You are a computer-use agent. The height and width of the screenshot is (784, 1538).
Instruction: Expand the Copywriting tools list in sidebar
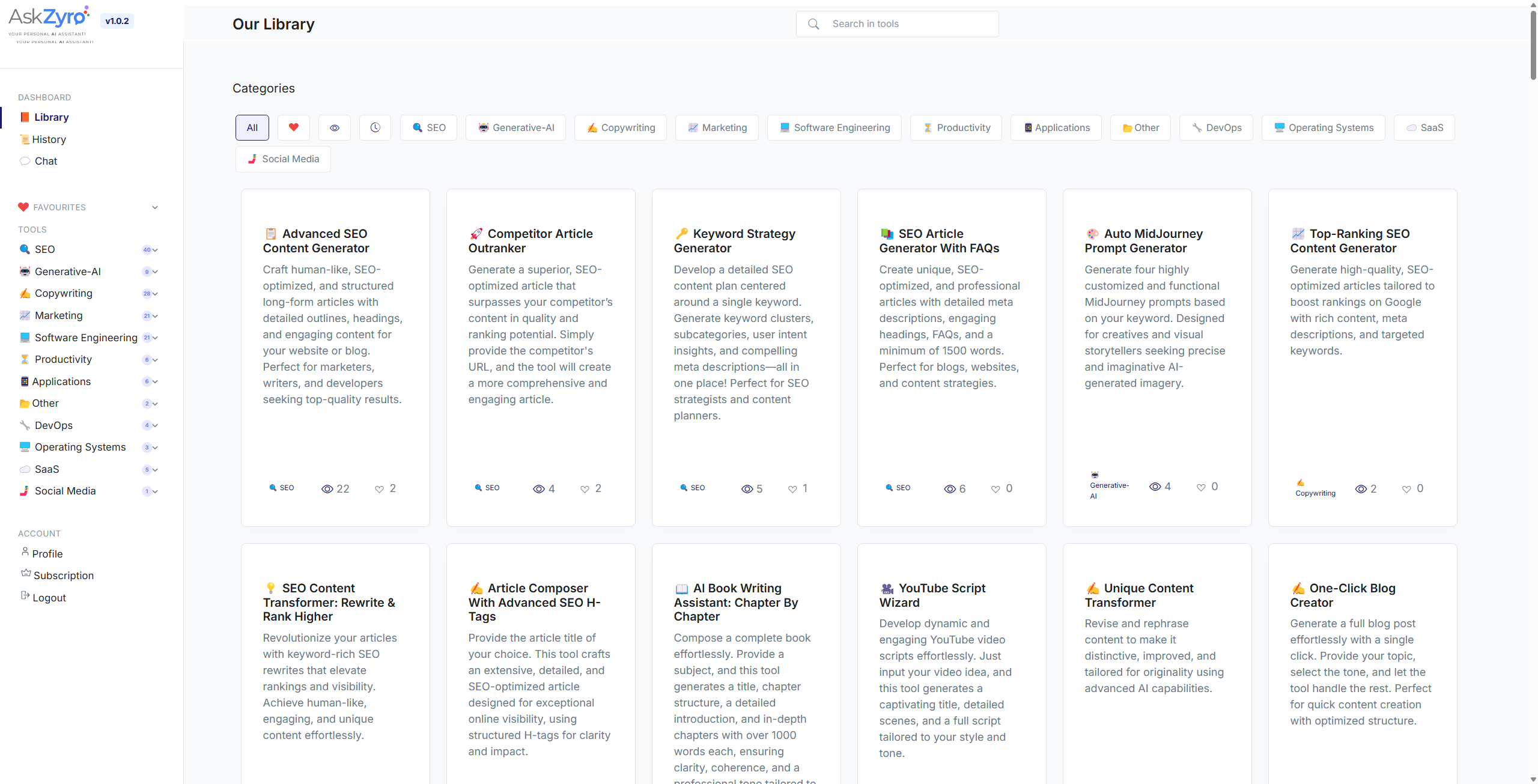click(155, 294)
